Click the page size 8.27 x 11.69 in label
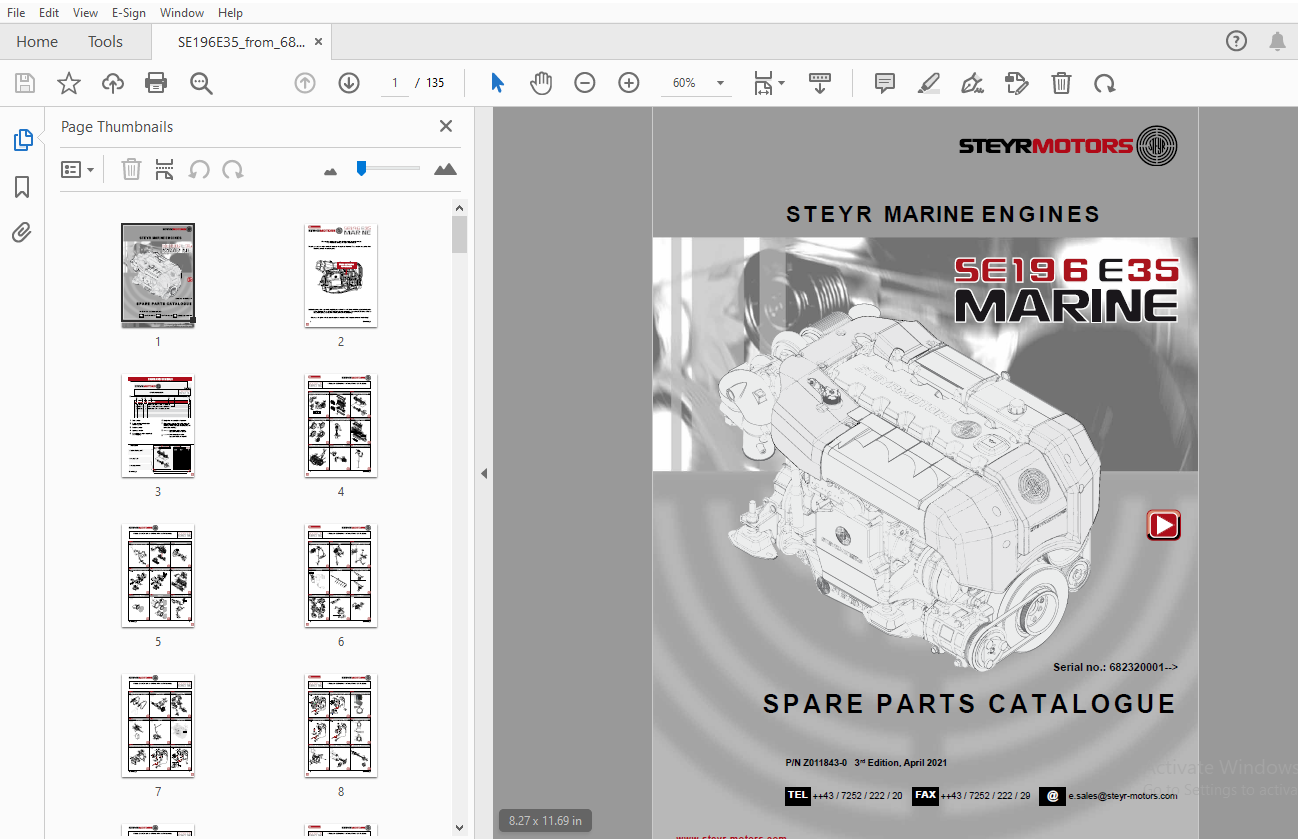 click(x=545, y=821)
